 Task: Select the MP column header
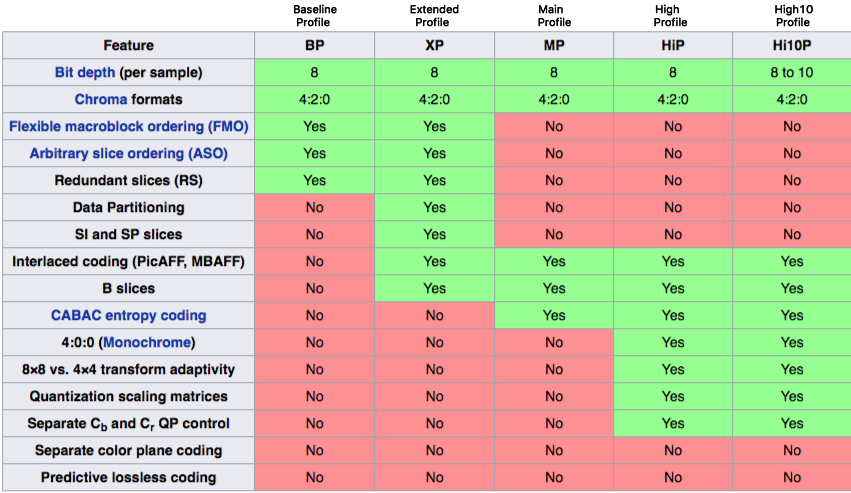(x=553, y=45)
